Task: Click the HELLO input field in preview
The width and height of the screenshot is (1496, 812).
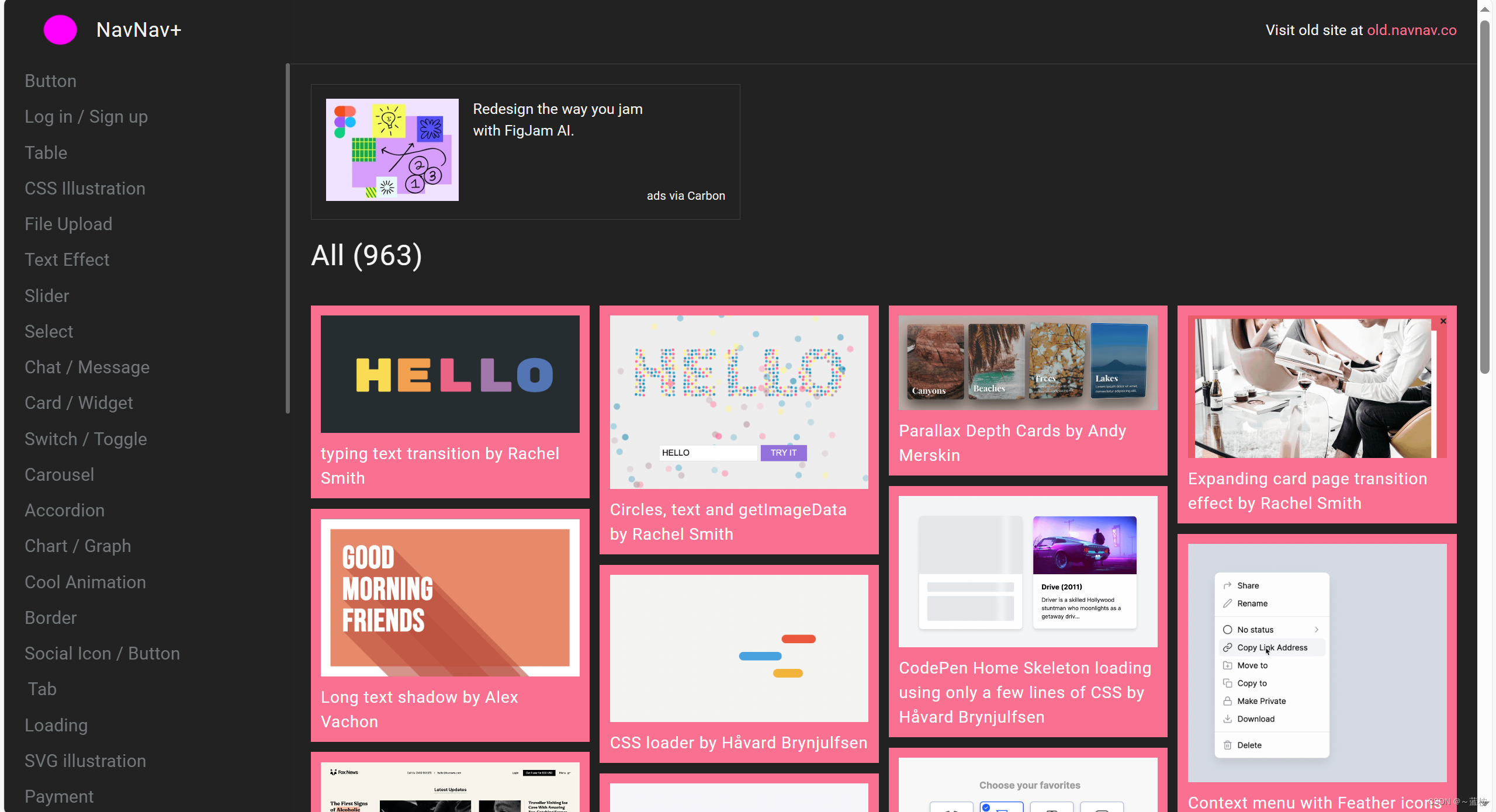Action: [x=708, y=453]
